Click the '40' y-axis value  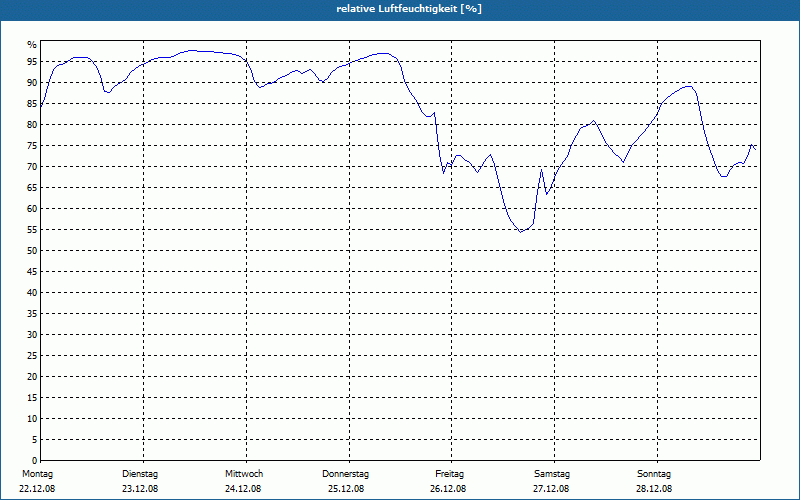point(32,293)
